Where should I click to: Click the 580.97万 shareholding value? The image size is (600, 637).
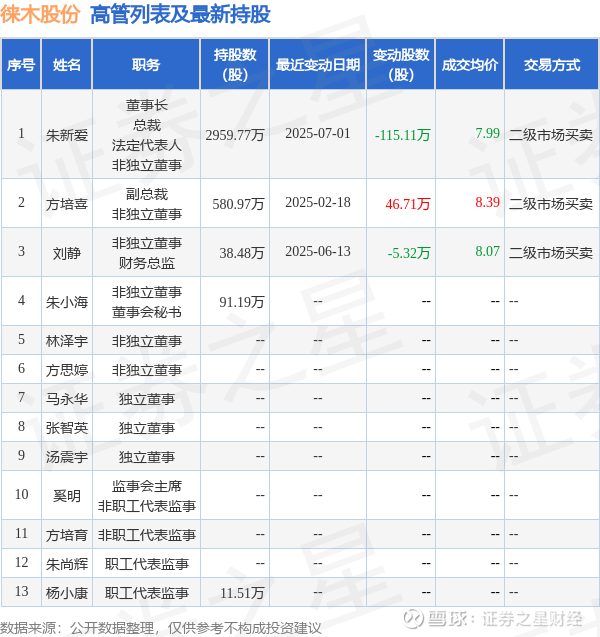click(x=238, y=204)
